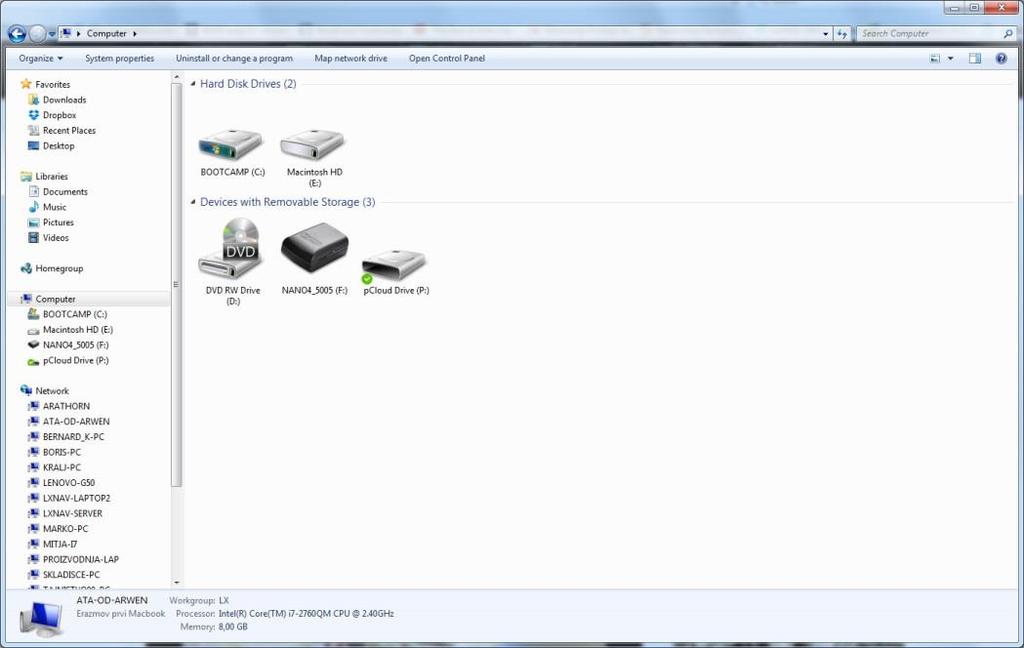Collapse Devices with Removable Storage group
Image resolution: width=1024 pixels, height=648 pixels.
click(193, 202)
